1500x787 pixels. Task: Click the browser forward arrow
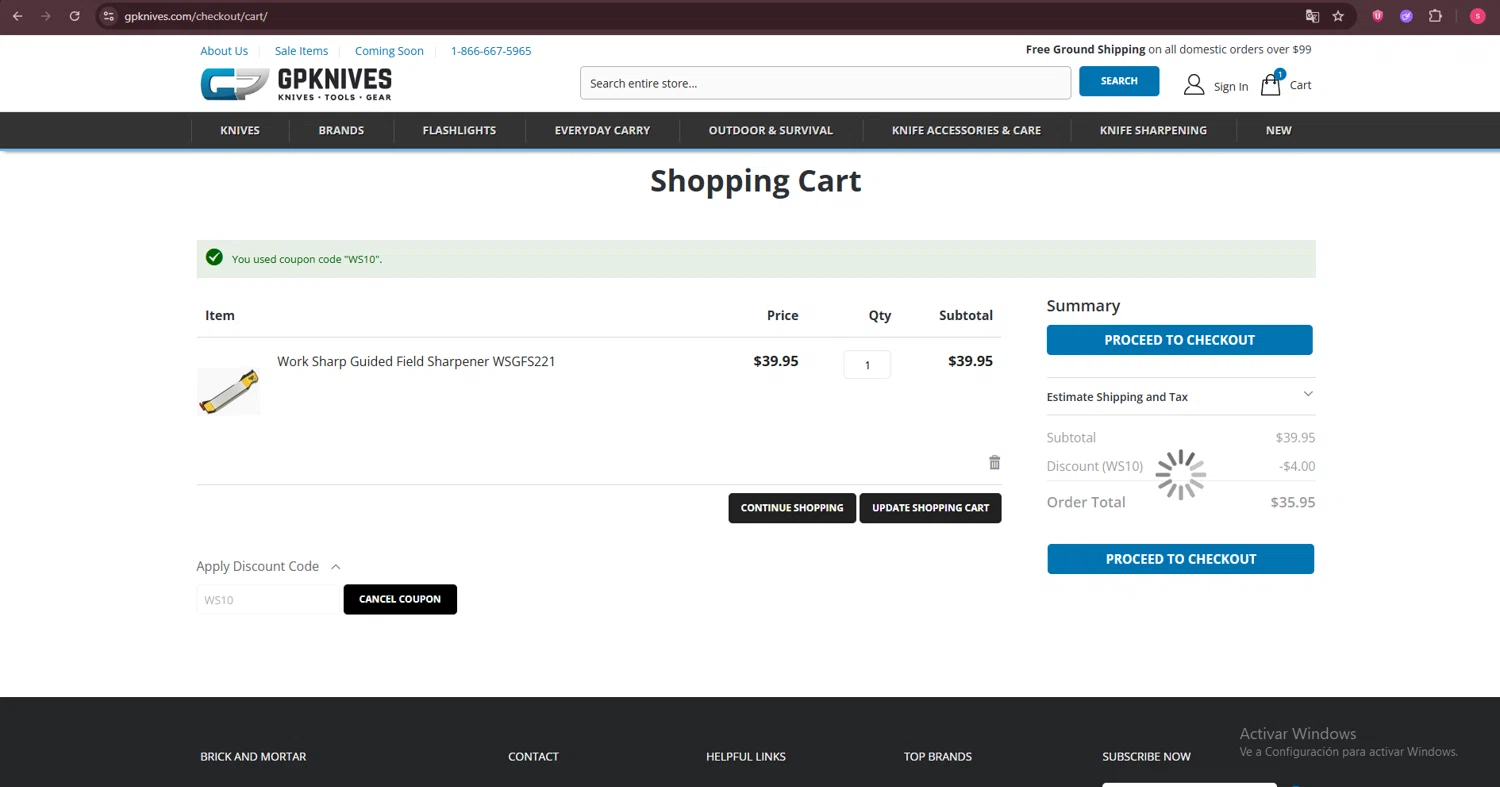click(x=45, y=16)
